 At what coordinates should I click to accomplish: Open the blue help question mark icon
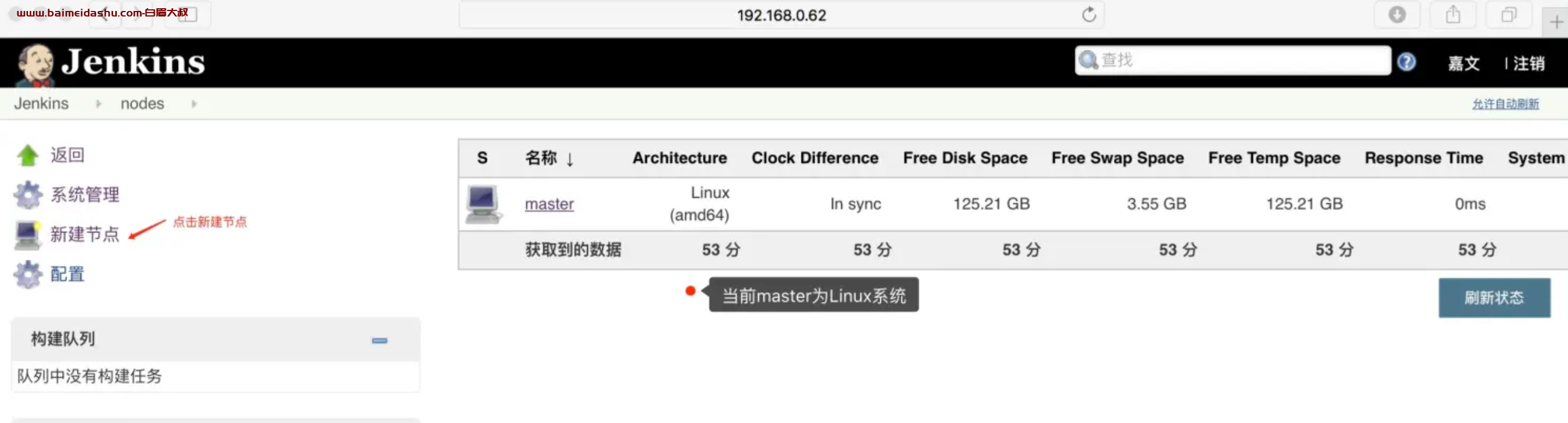point(1406,62)
